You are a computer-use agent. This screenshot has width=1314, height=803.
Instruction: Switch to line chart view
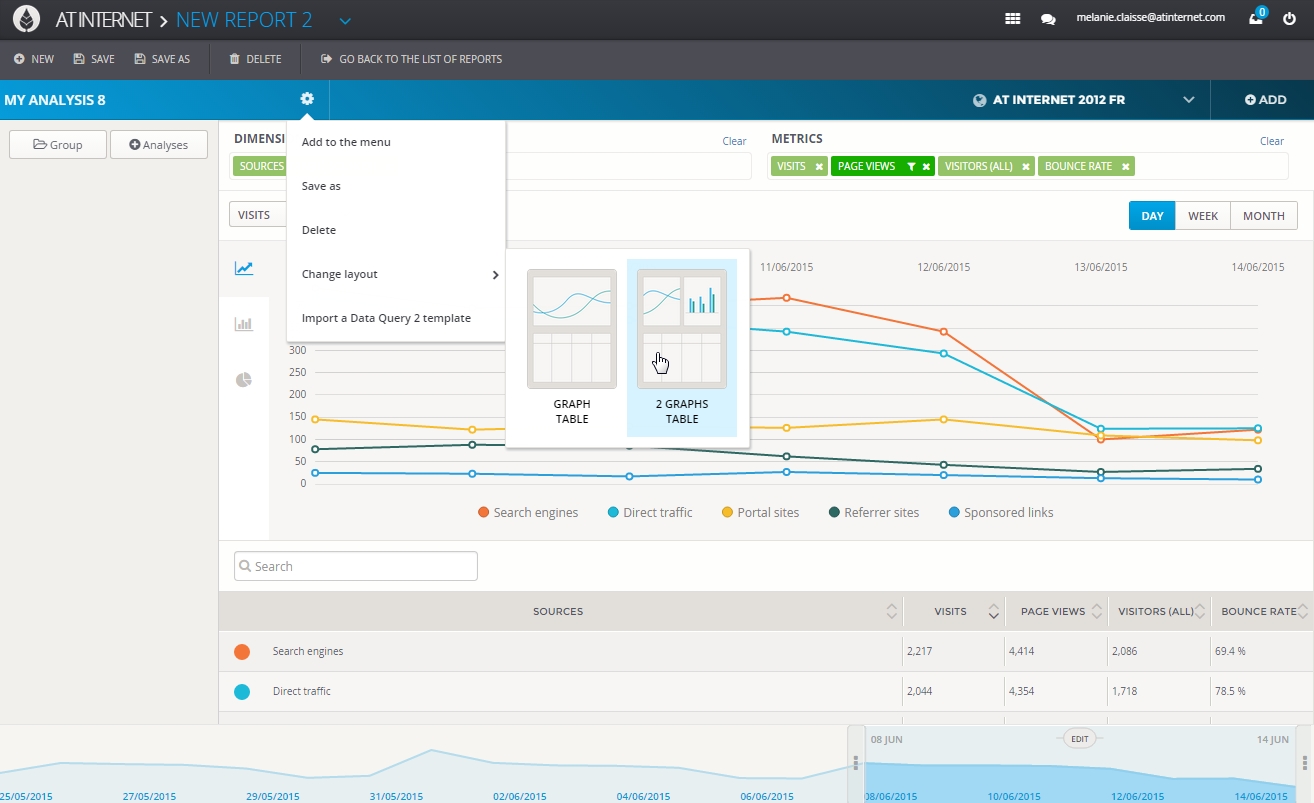(x=244, y=268)
